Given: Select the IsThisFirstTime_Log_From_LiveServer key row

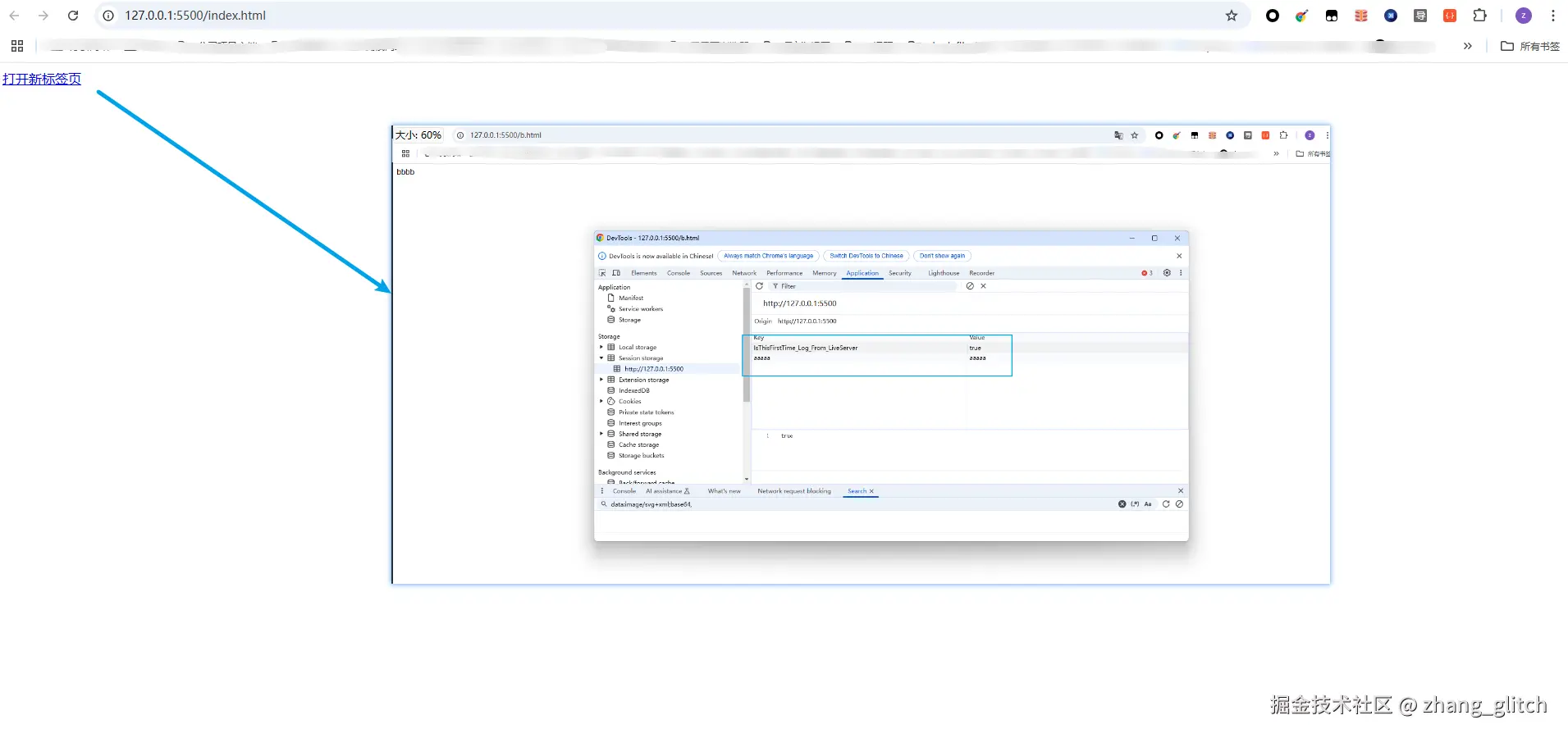Looking at the screenshot, I should tap(970, 348).
